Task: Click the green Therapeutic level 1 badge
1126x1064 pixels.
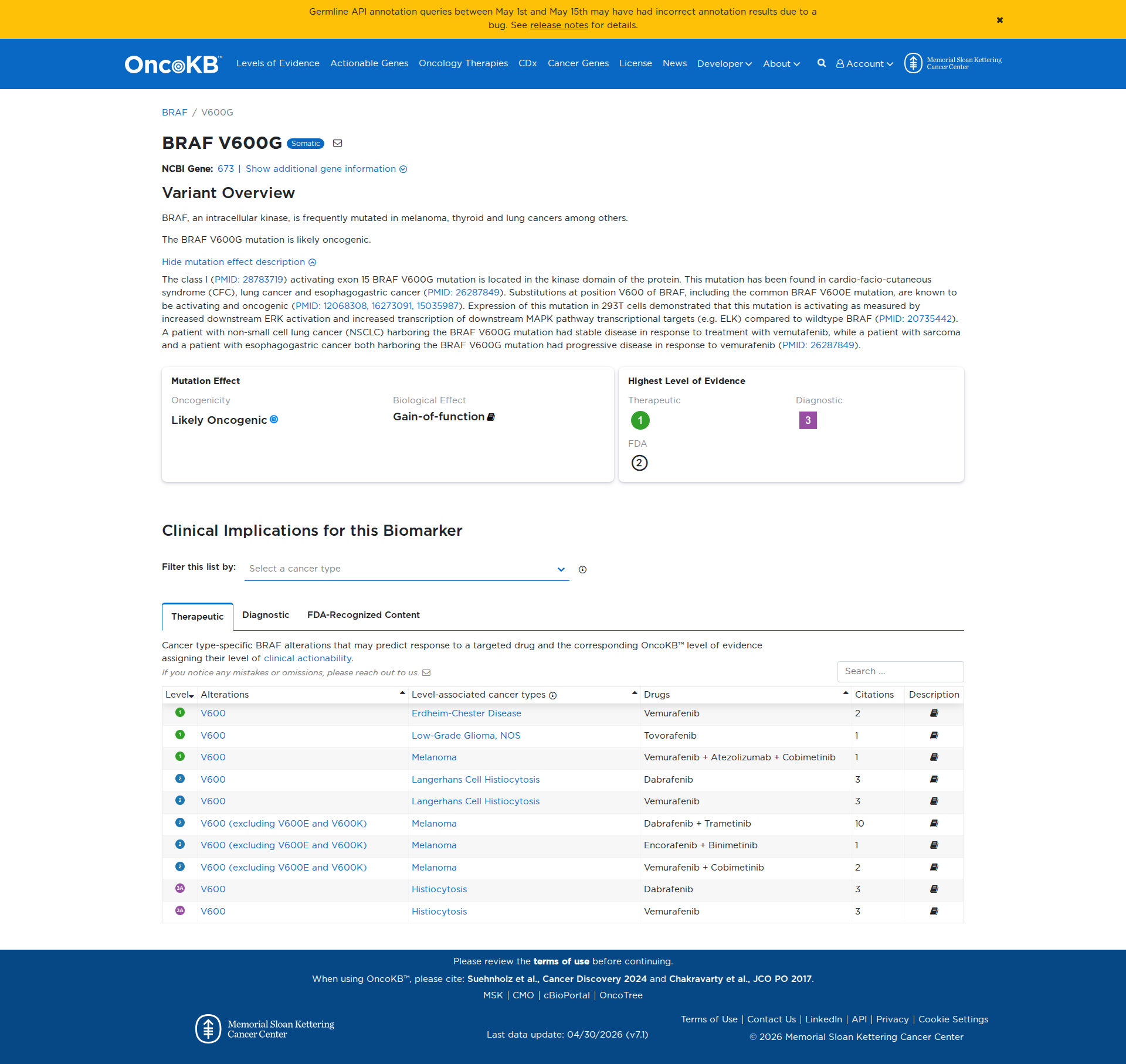Action: point(640,420)
